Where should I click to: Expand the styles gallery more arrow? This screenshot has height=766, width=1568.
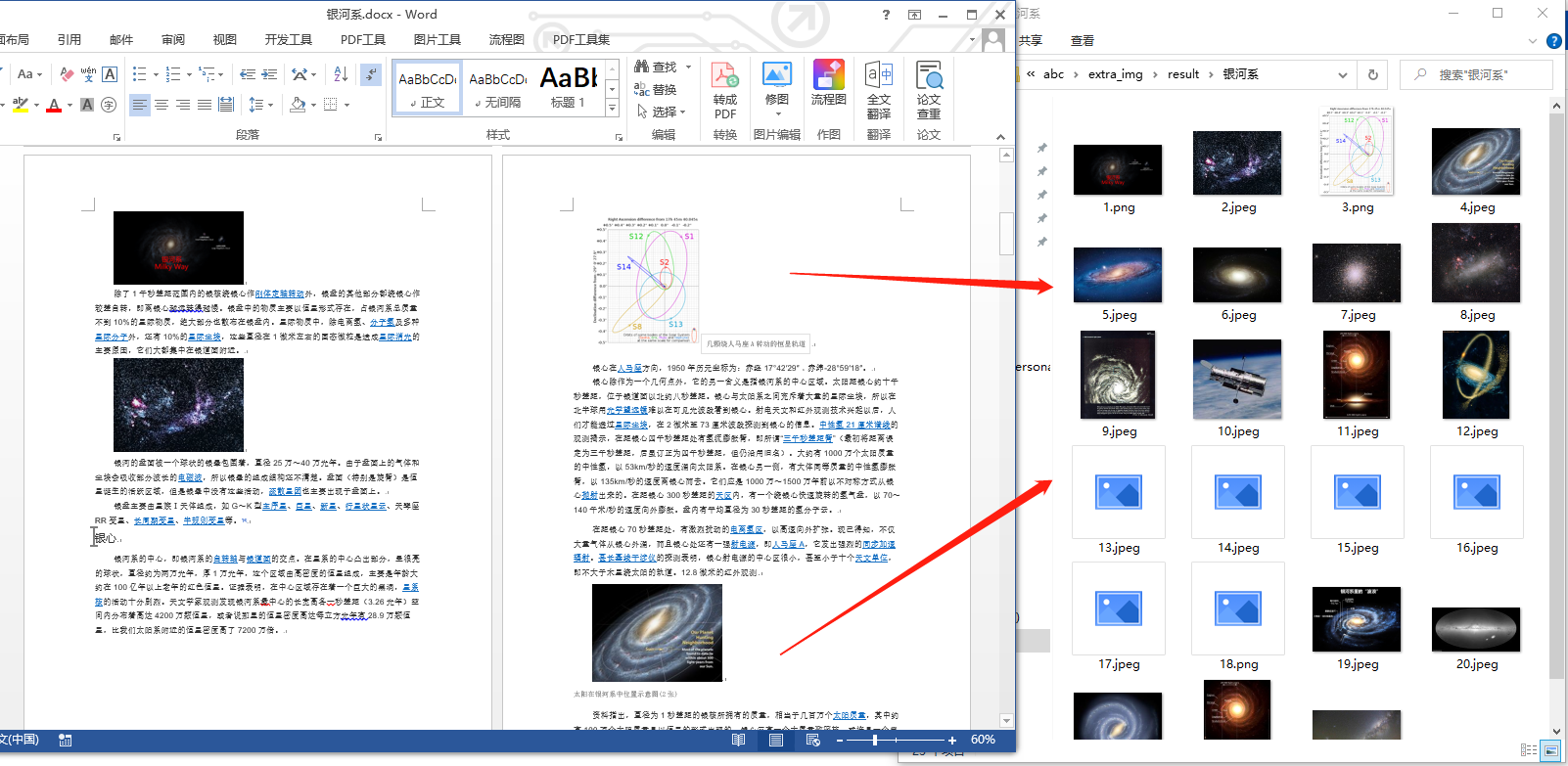(613, 109)
